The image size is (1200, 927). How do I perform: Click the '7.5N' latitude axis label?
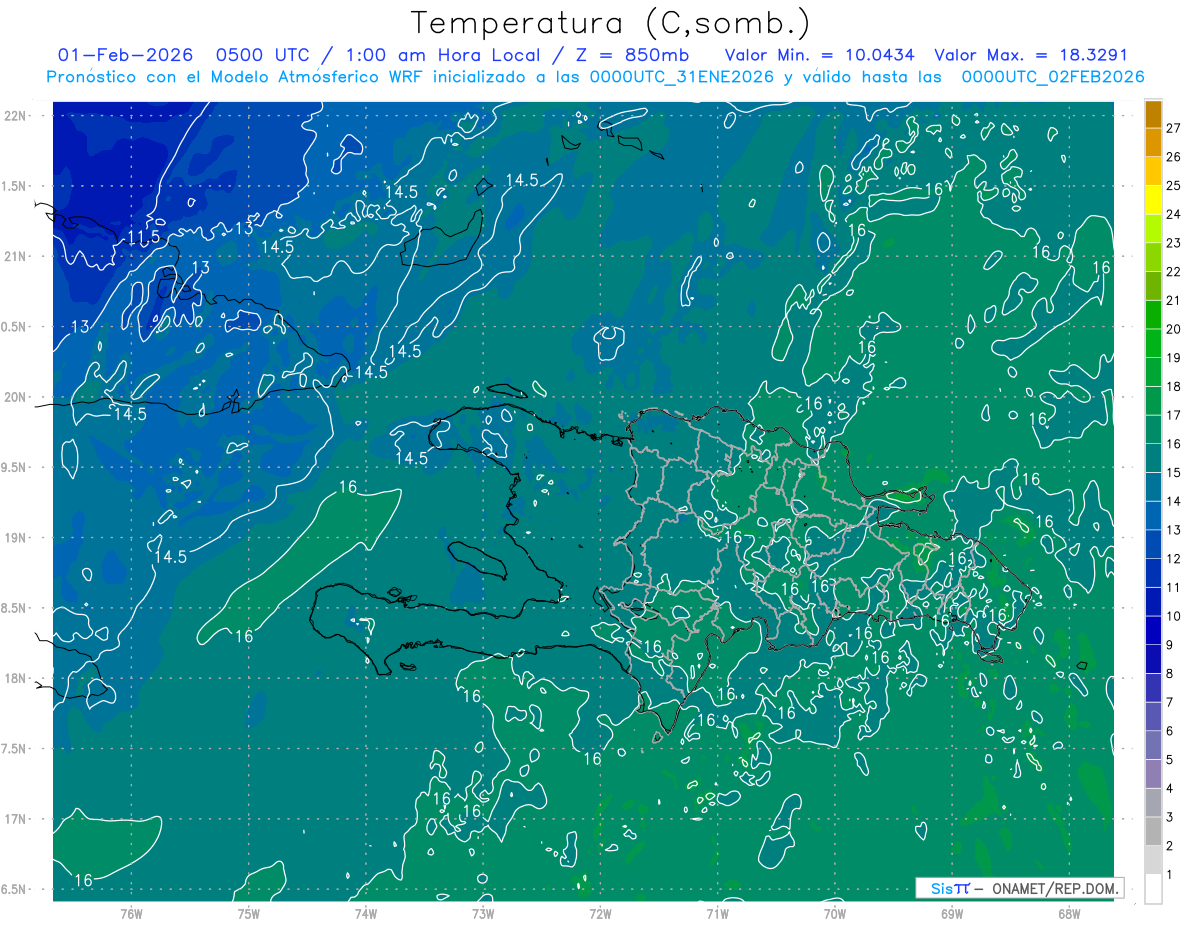(15, 749)
